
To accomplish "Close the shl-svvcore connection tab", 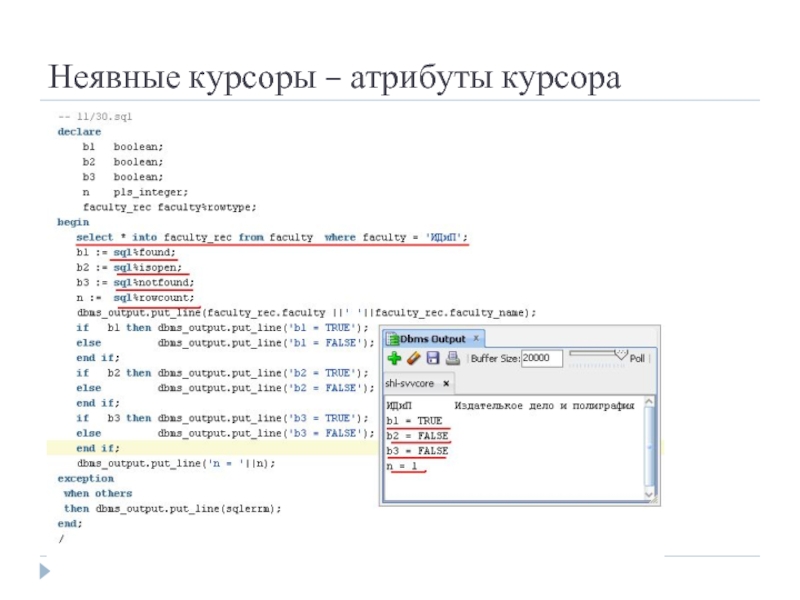I will (446, 383).
